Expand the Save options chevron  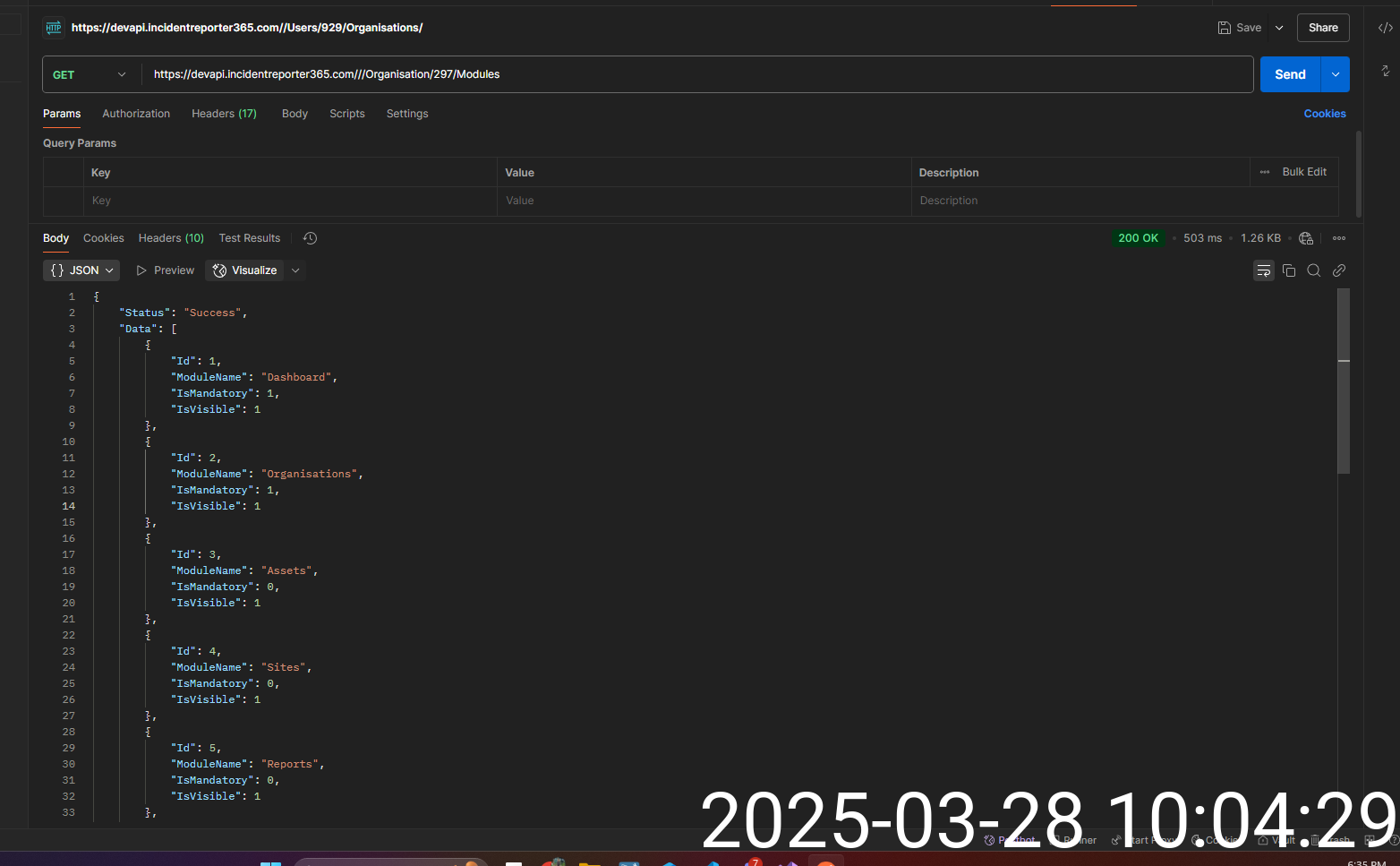pos(1279,28)
